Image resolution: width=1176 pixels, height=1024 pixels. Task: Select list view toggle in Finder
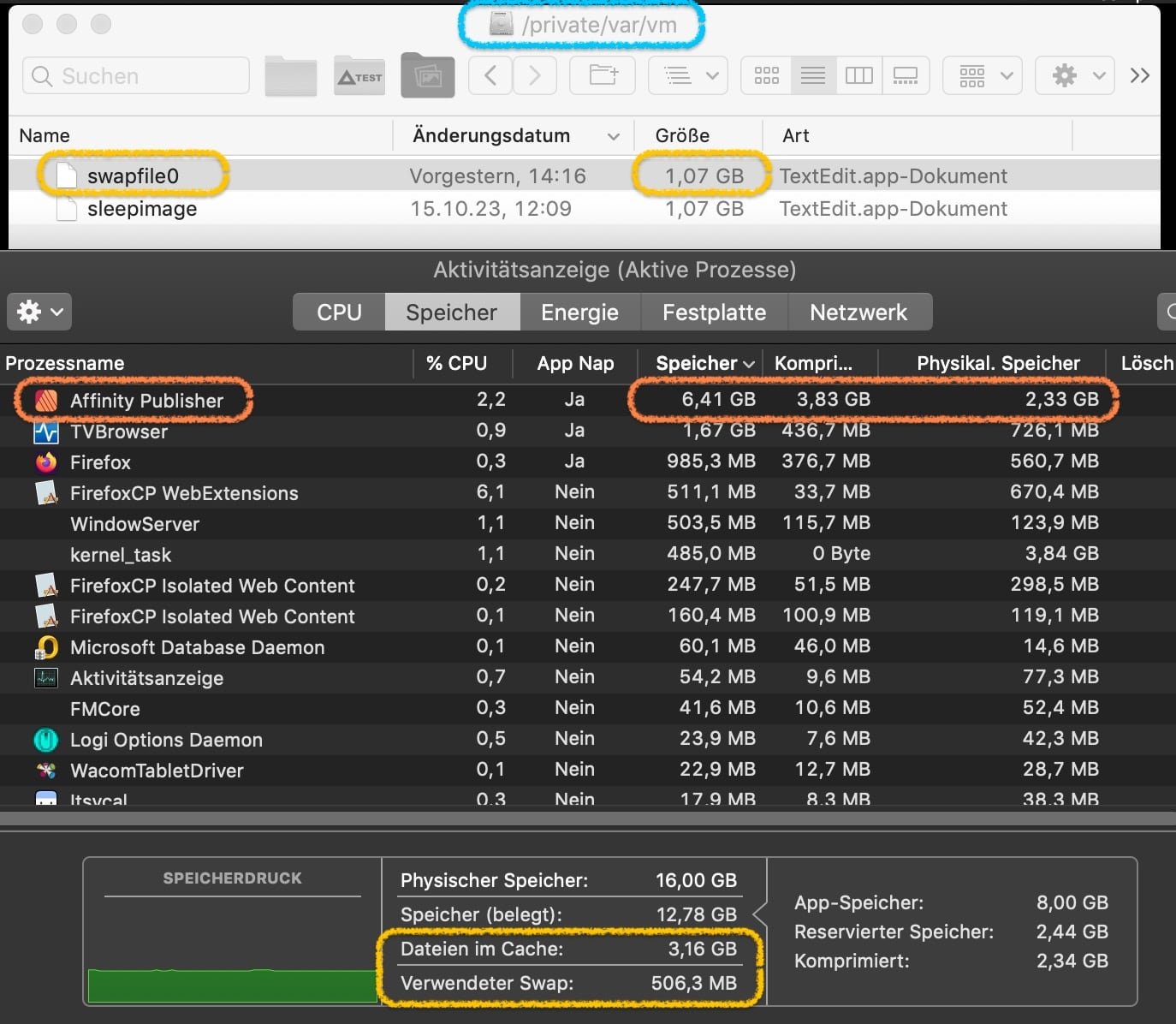[x=812, y=76]
